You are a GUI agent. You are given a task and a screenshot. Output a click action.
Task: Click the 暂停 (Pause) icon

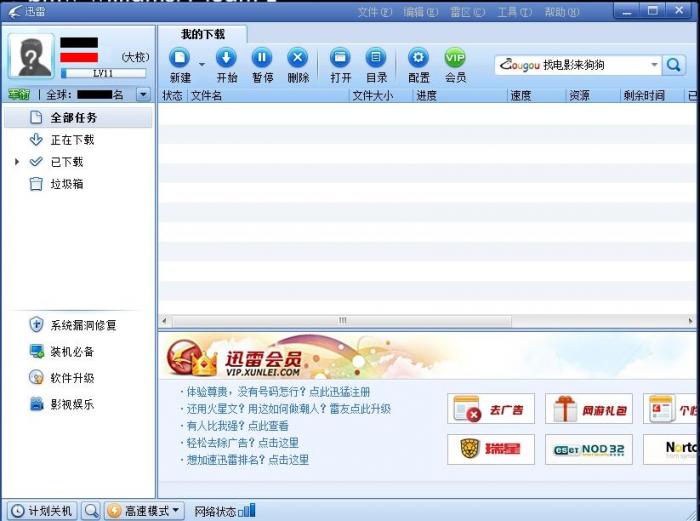262,58
